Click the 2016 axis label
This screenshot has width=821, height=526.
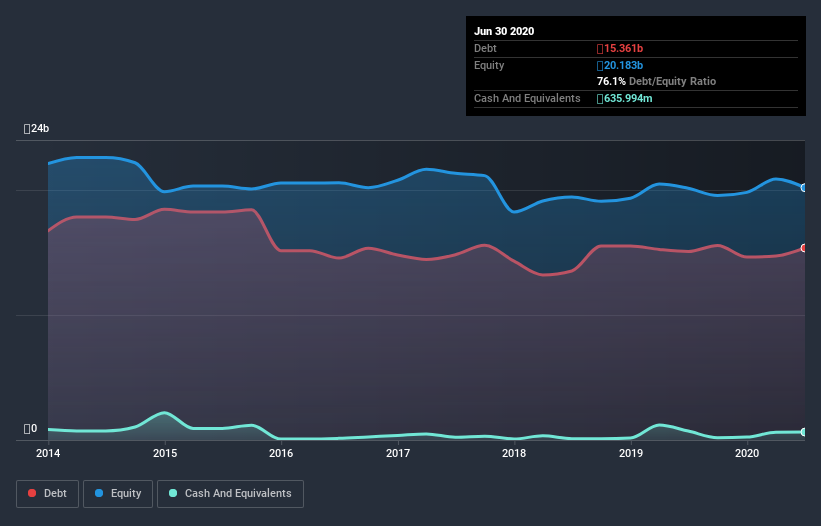[281, 453]
